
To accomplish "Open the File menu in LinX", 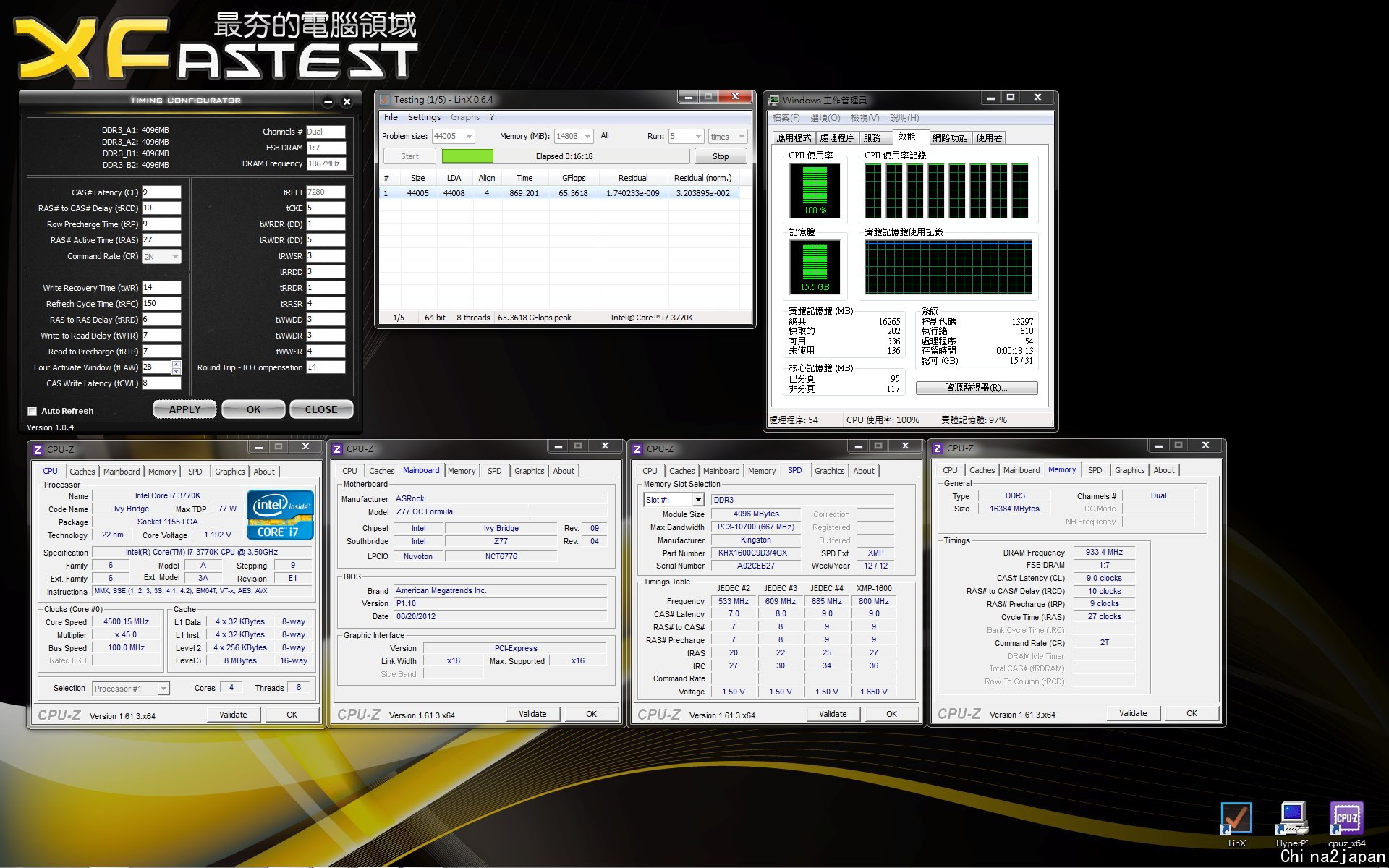I will click(391, 117).
